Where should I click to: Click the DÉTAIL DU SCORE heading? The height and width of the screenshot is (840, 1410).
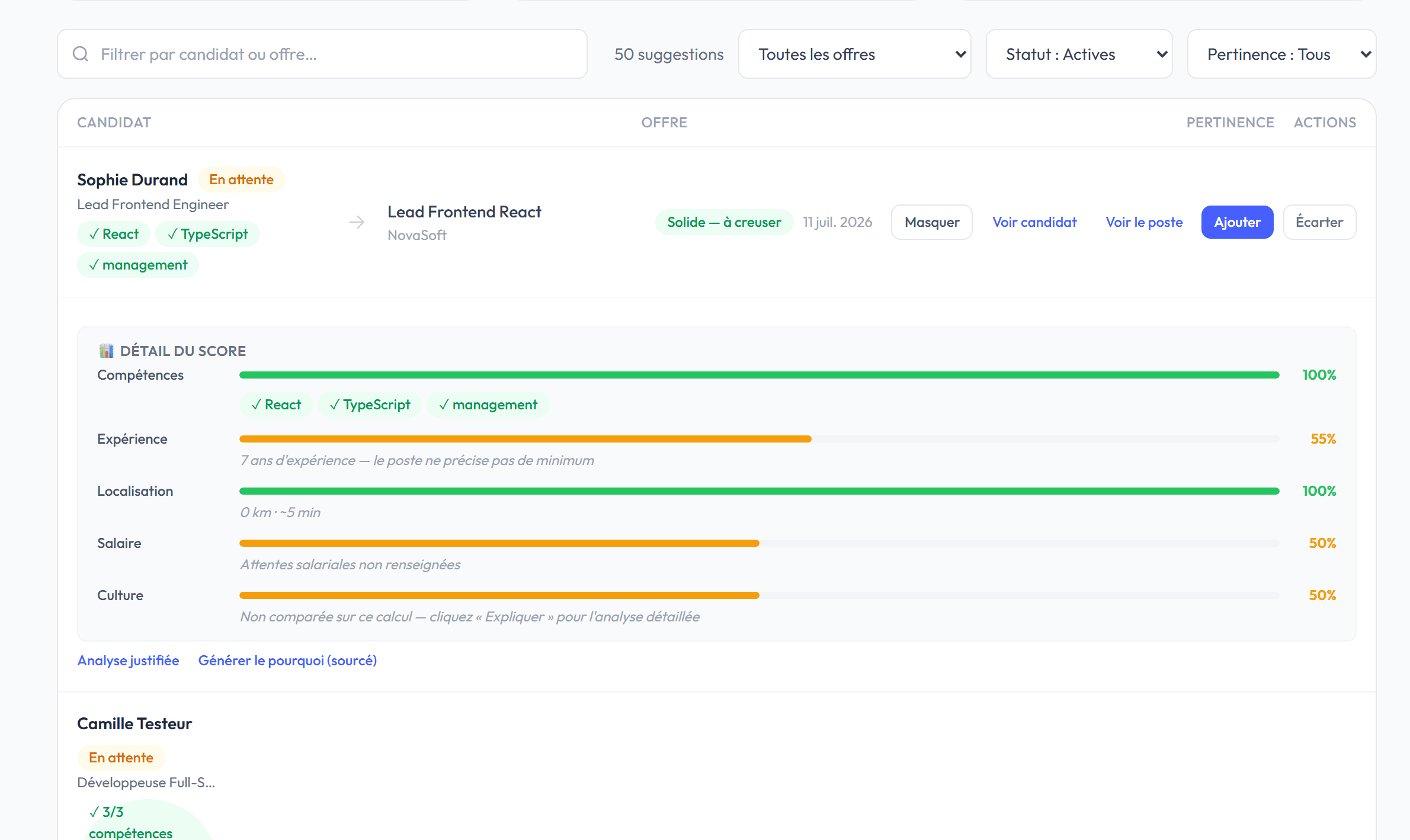click(182, 351)
